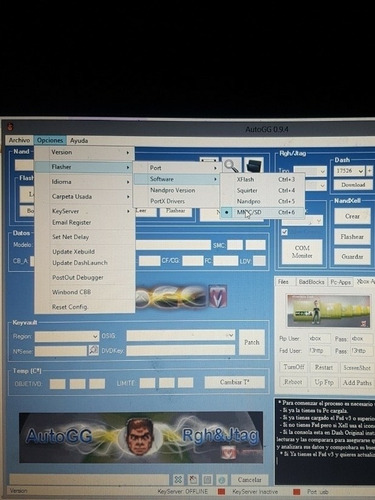Switch to the BadBlocks tab

pos(311,282)
